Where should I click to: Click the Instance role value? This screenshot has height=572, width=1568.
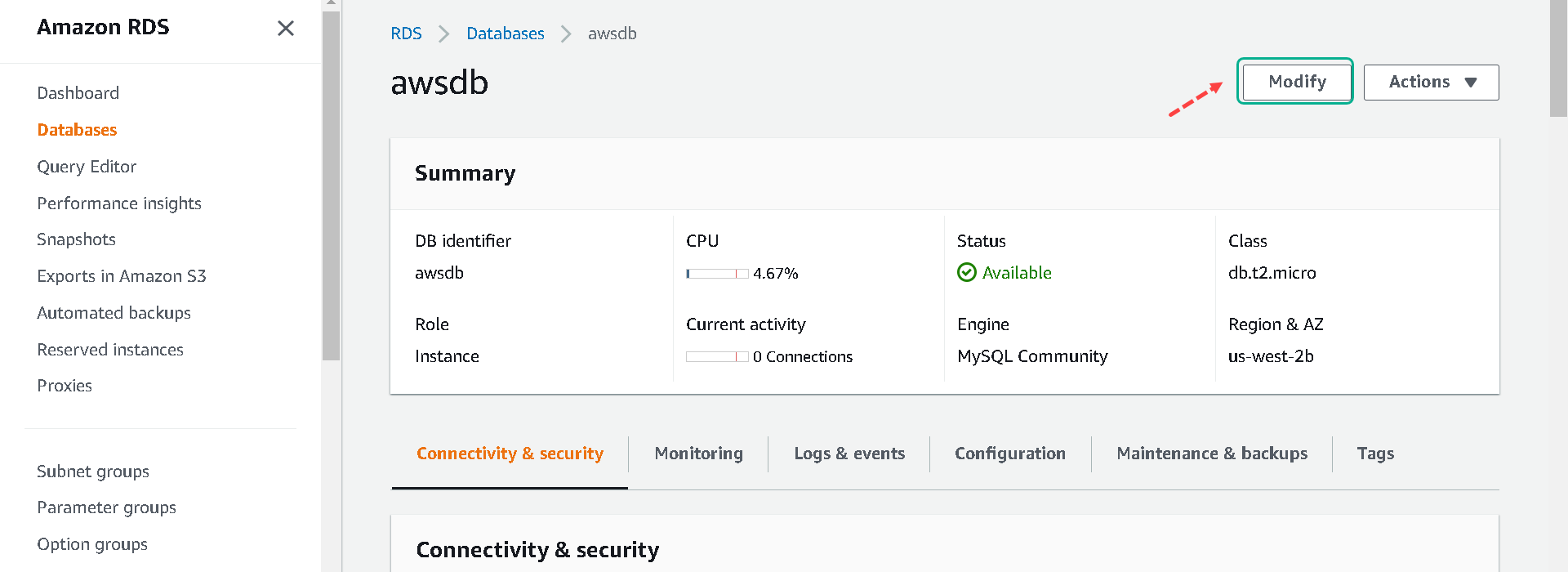point(447,356)
